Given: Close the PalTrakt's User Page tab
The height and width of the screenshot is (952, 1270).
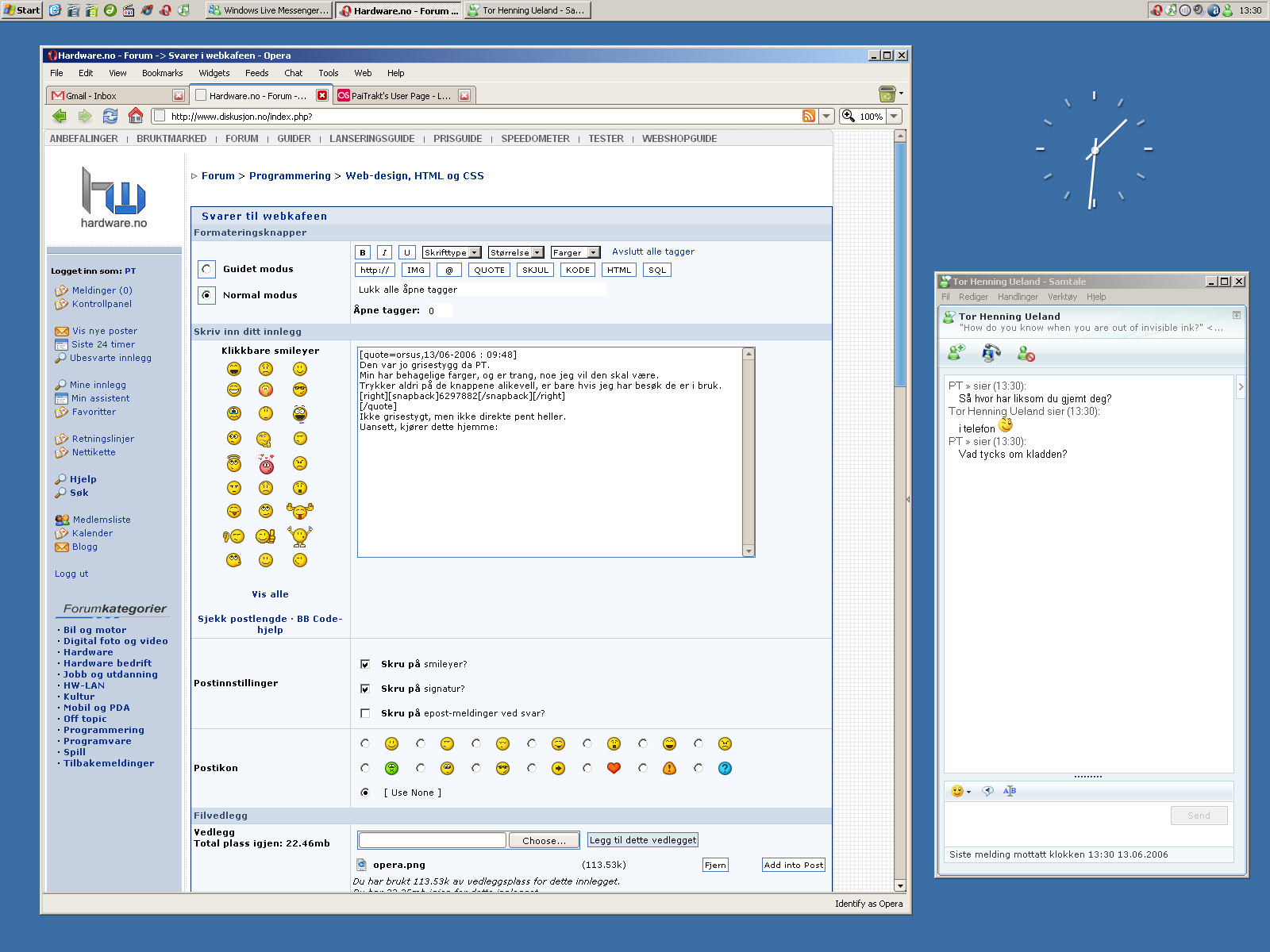Looking at the screenshot, I should click(x=464, y=95).
